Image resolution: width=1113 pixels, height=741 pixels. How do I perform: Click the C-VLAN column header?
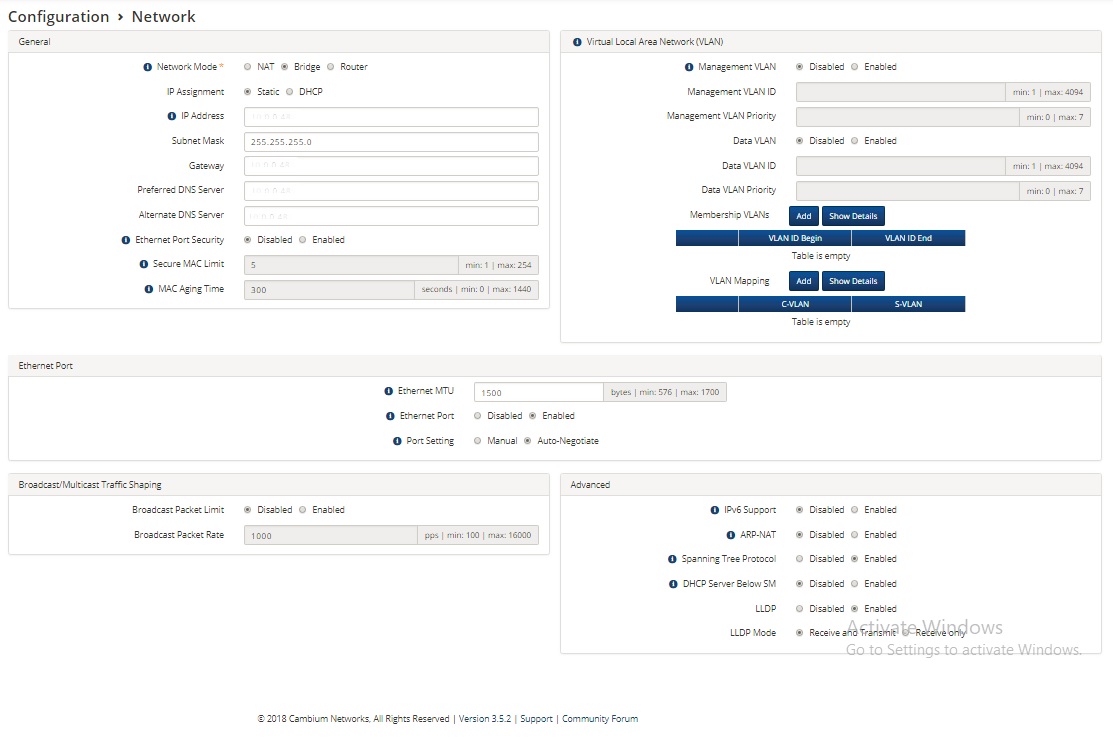point(795,304)
